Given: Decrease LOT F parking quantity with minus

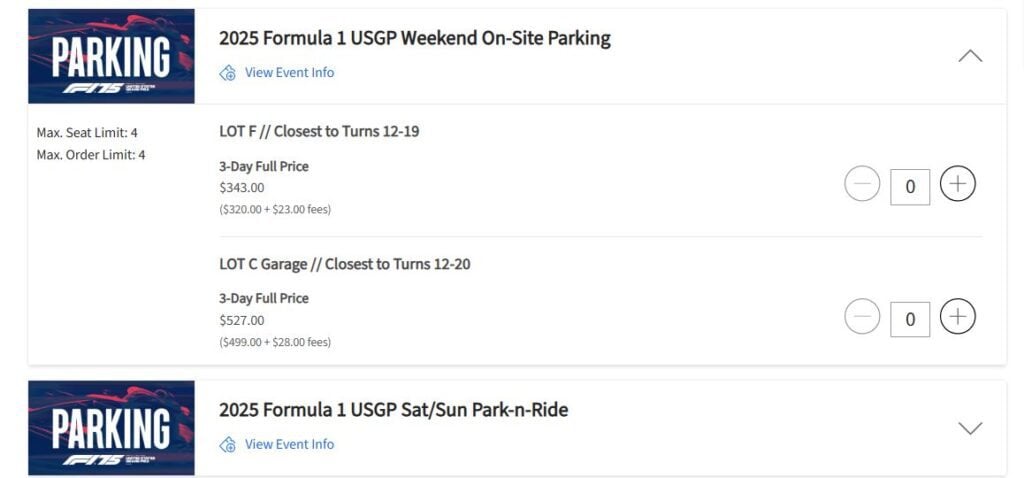Looking at the screenshot, I should tap(862, 184).
